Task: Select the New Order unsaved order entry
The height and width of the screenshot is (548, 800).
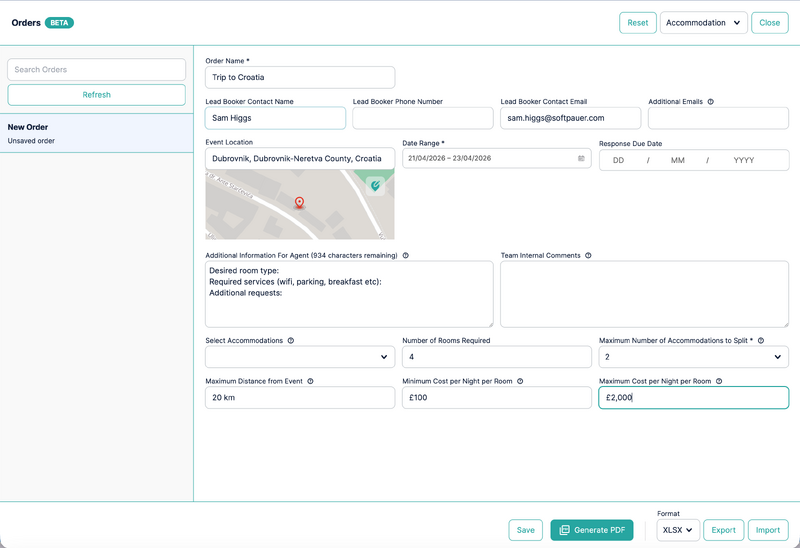Action: coord(96,133)
